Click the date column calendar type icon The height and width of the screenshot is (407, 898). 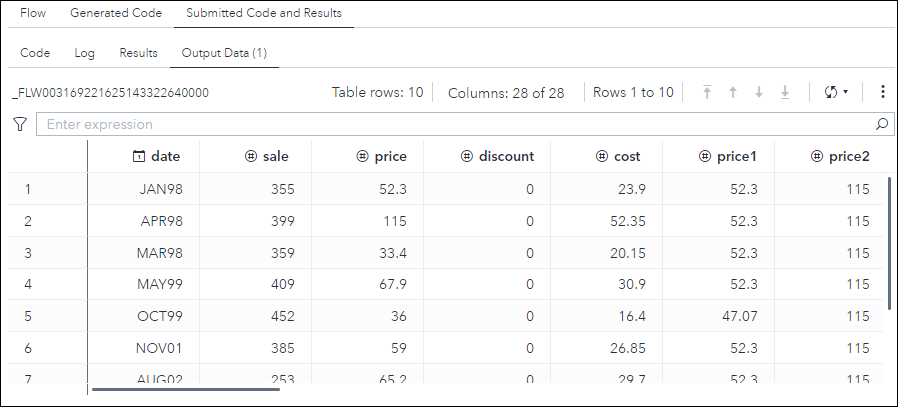coord(139,156)
